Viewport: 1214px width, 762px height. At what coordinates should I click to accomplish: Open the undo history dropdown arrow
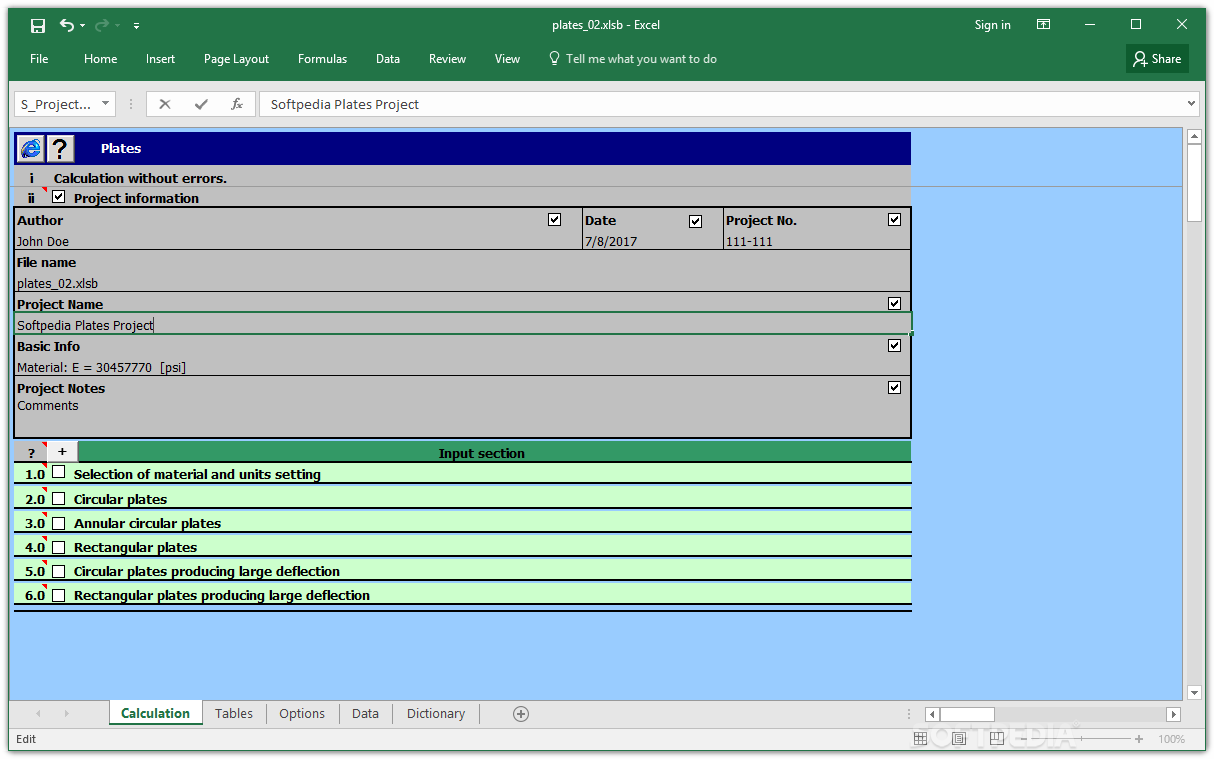pos(82,26)
